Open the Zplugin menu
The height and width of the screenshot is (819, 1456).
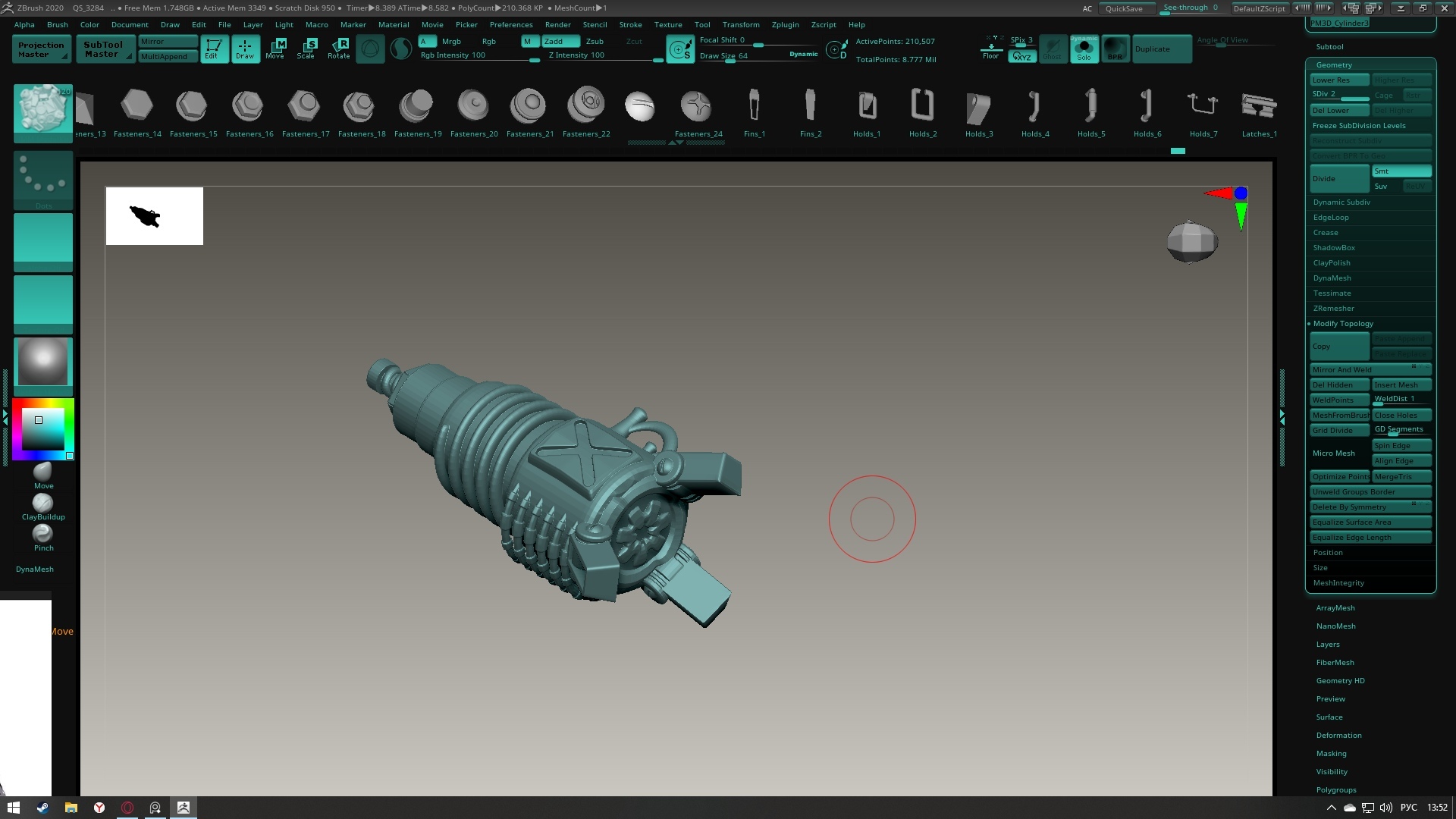(785, 25)
